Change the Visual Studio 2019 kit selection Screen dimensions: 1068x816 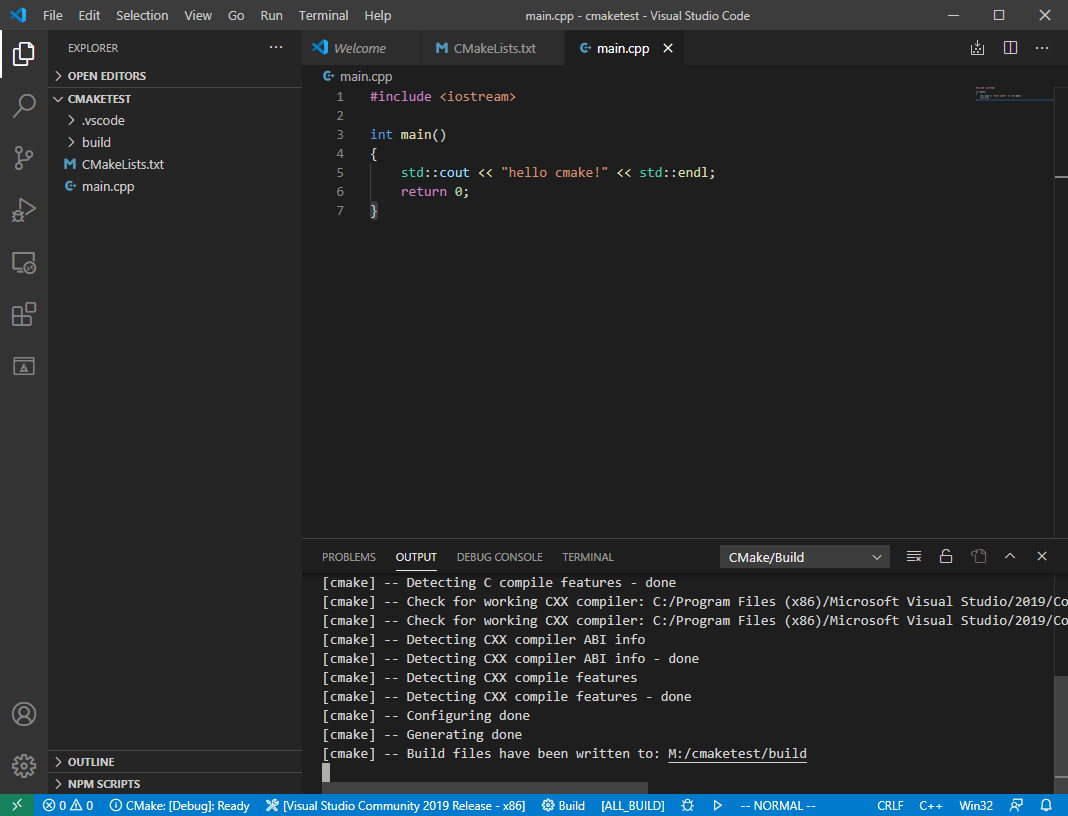coord(395,805)
